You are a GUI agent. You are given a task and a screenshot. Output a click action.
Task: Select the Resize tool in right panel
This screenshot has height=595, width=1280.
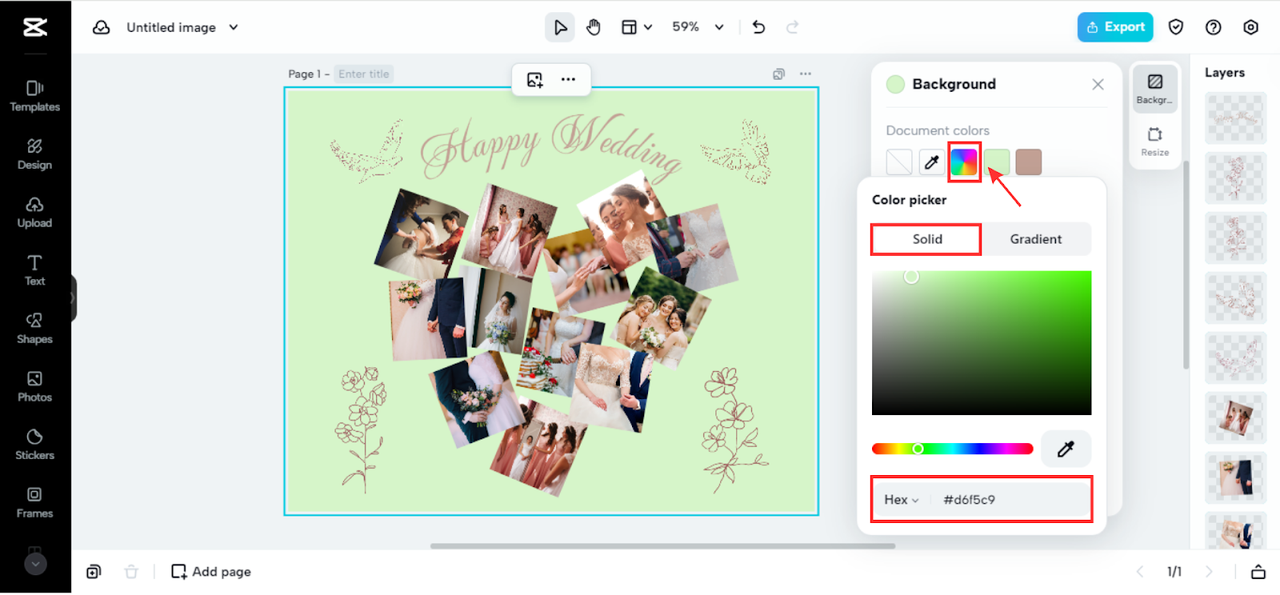click(1155, 142)
